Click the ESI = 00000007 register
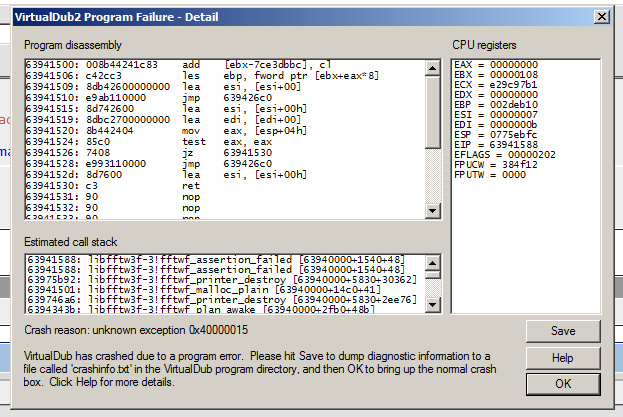 (x=496, y=114)
